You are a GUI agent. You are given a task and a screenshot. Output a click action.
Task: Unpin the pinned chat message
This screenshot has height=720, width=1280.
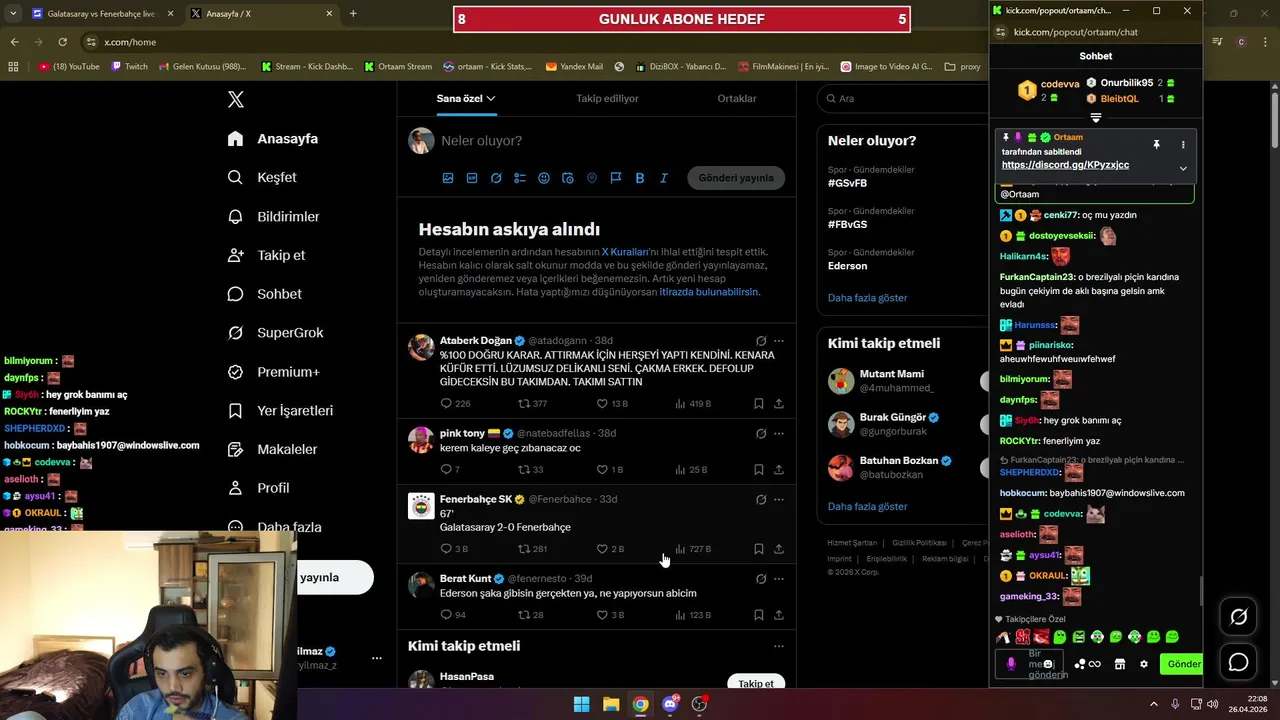coord(1156,145)
